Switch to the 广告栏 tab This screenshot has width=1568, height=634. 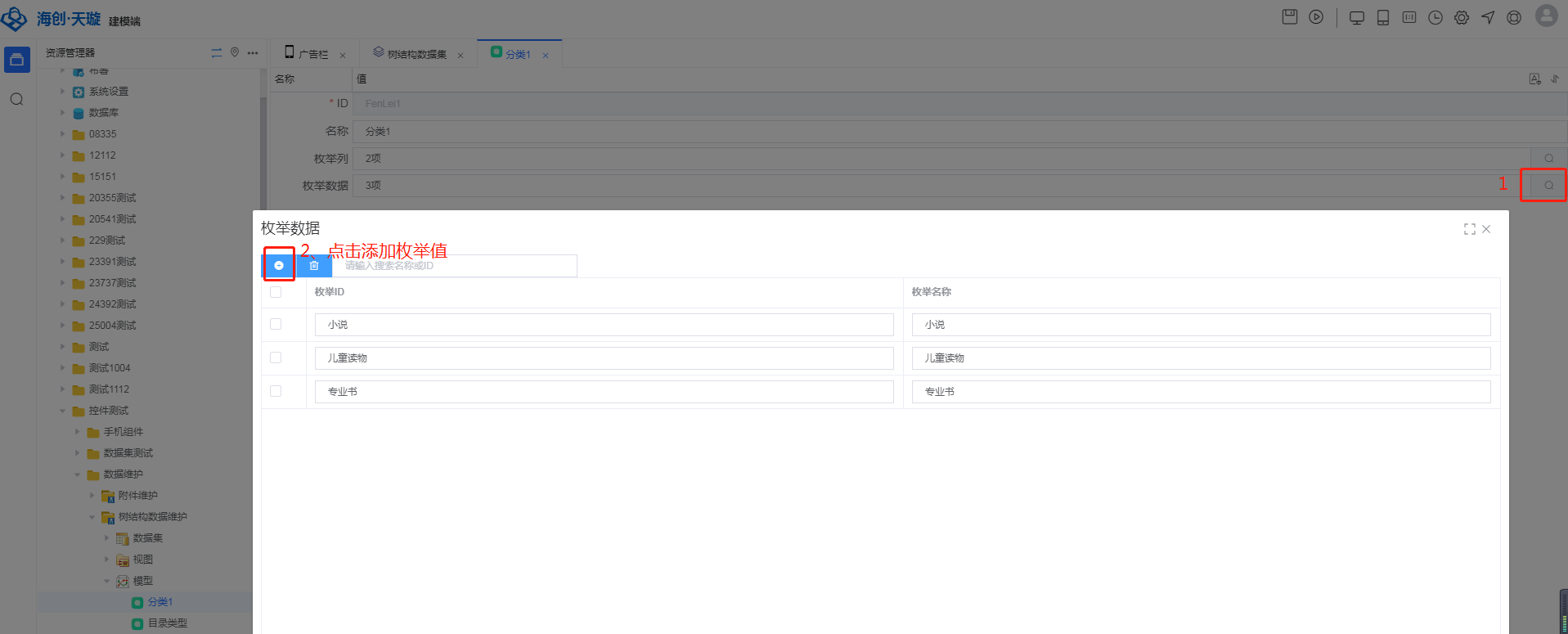coord(312,54)
